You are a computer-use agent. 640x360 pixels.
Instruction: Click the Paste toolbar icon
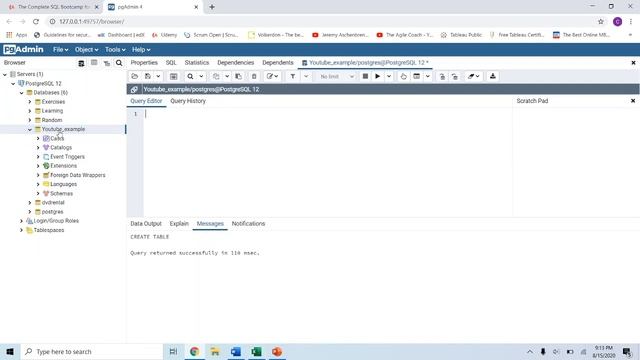pos(238,76)
